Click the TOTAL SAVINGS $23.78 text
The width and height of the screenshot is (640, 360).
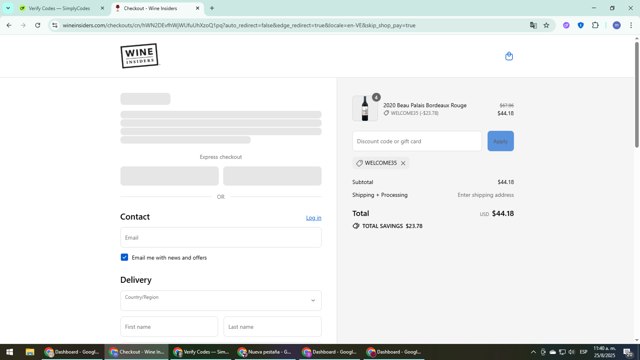pos(392,226)
